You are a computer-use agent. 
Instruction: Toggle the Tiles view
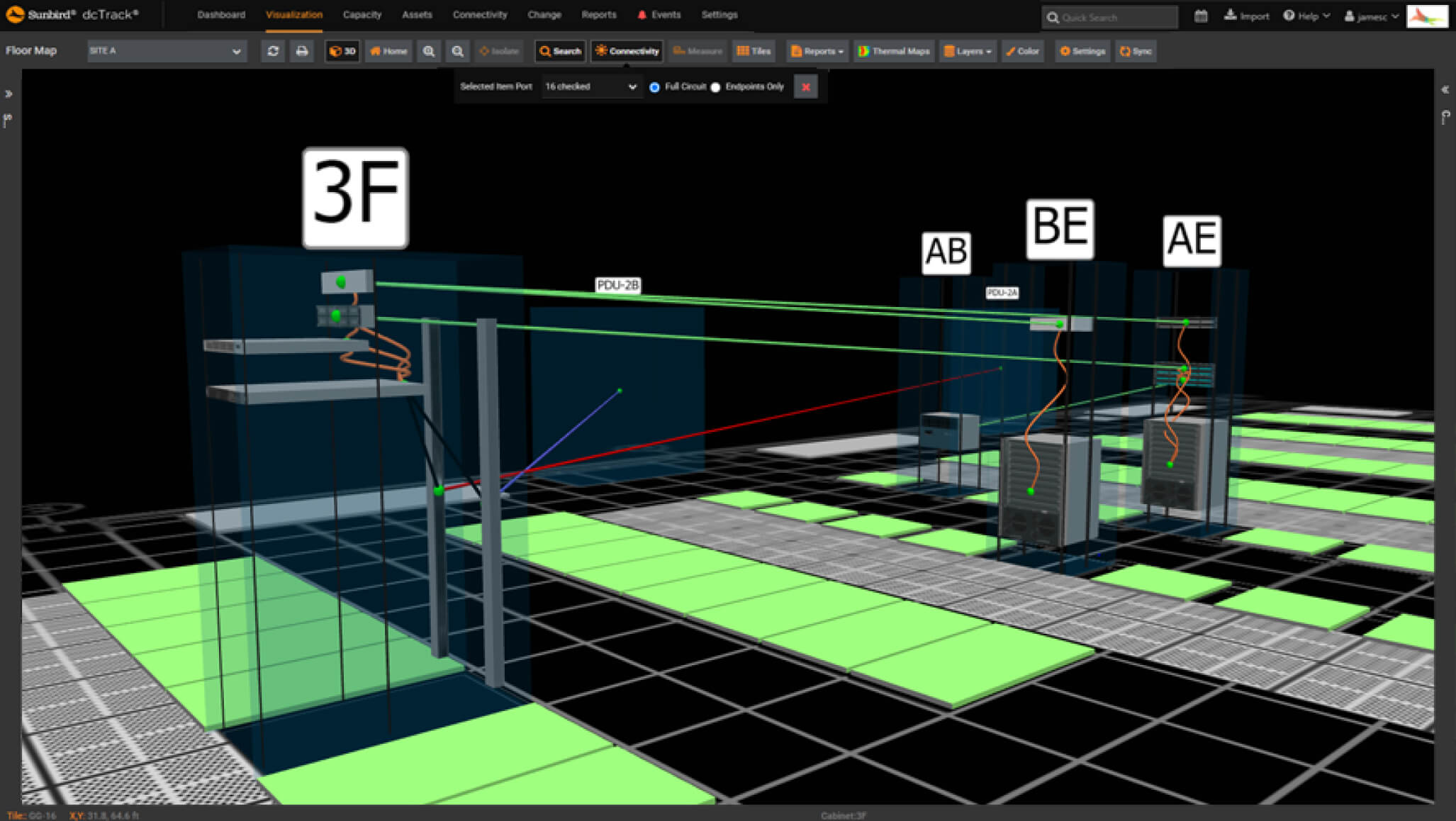(x=754, y=51)
